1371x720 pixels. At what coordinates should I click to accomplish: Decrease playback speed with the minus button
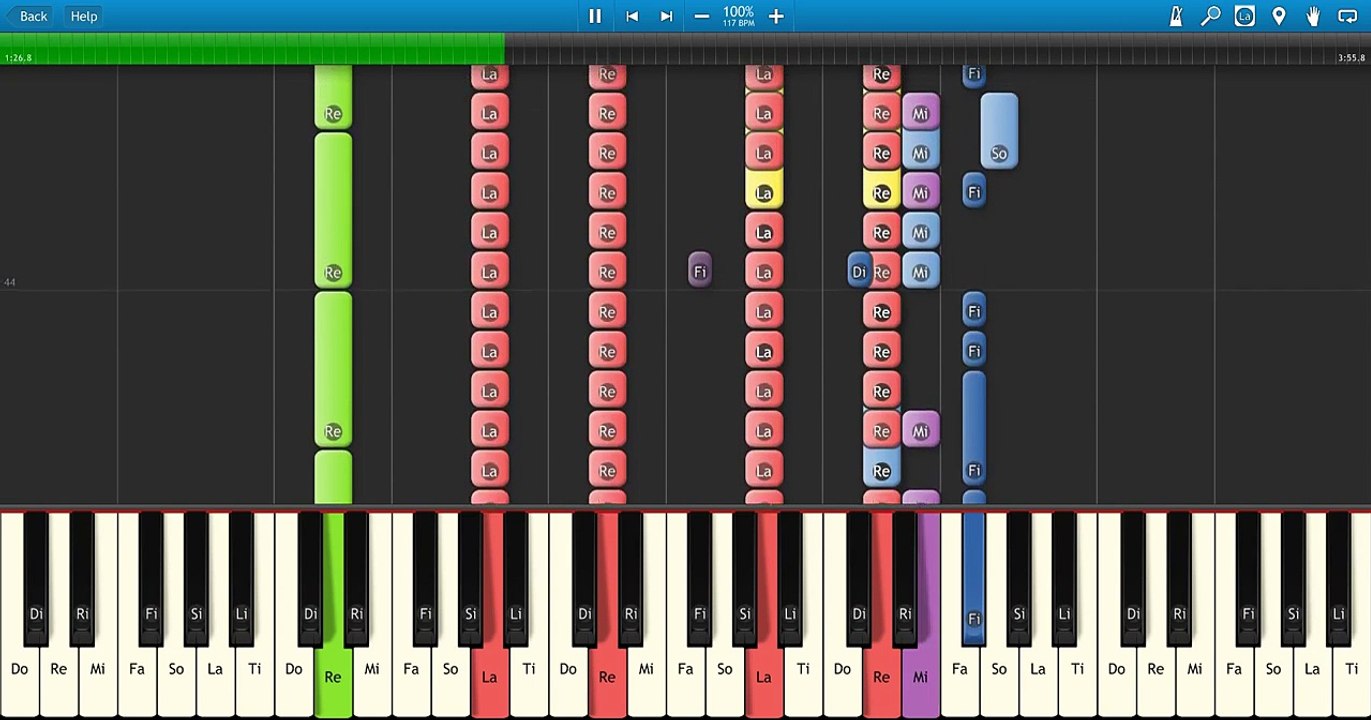click(702, 16)
